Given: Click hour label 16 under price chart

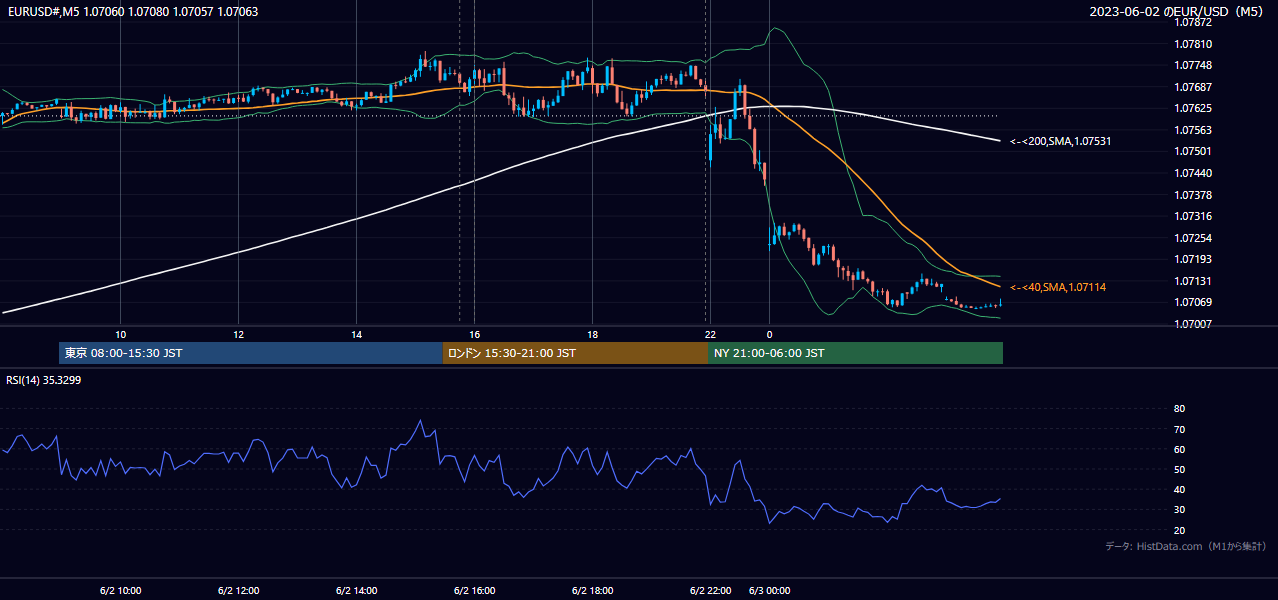Looking at the screenshot, I should [x=474, y=334].
